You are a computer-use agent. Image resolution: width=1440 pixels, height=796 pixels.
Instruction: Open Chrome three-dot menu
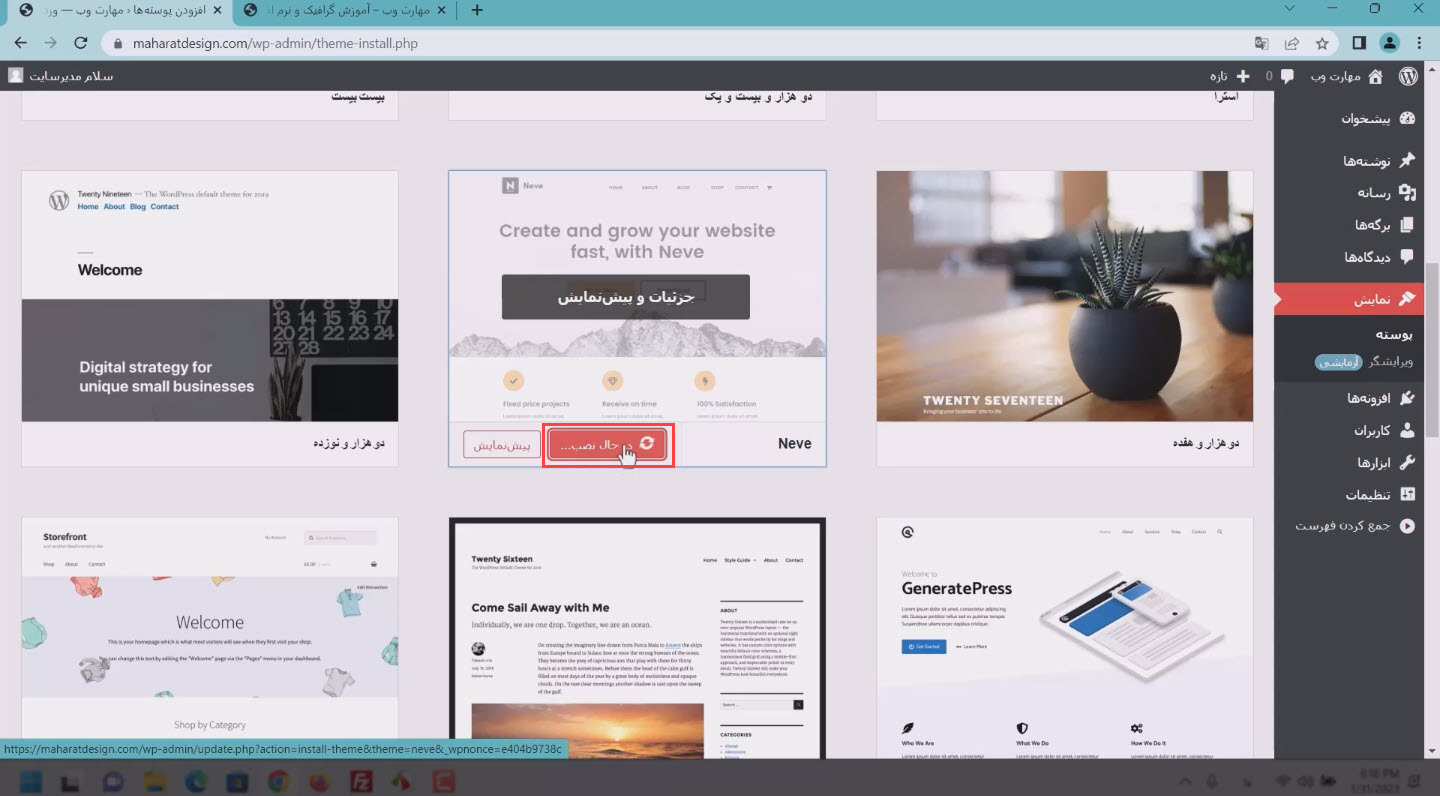coord(1420,43)
